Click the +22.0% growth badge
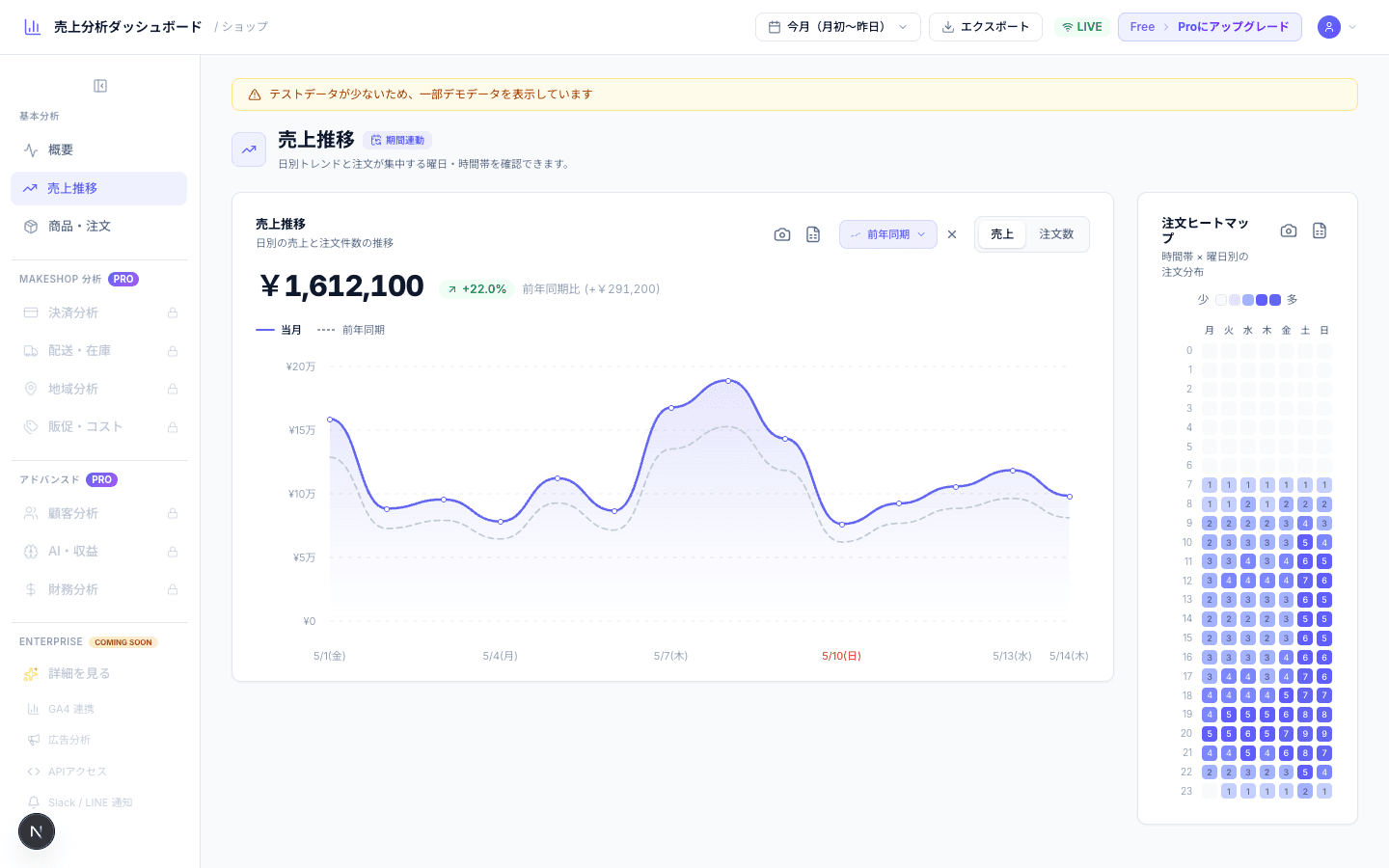The height and width of the screenshot is (868, 1389). [477, 289]
